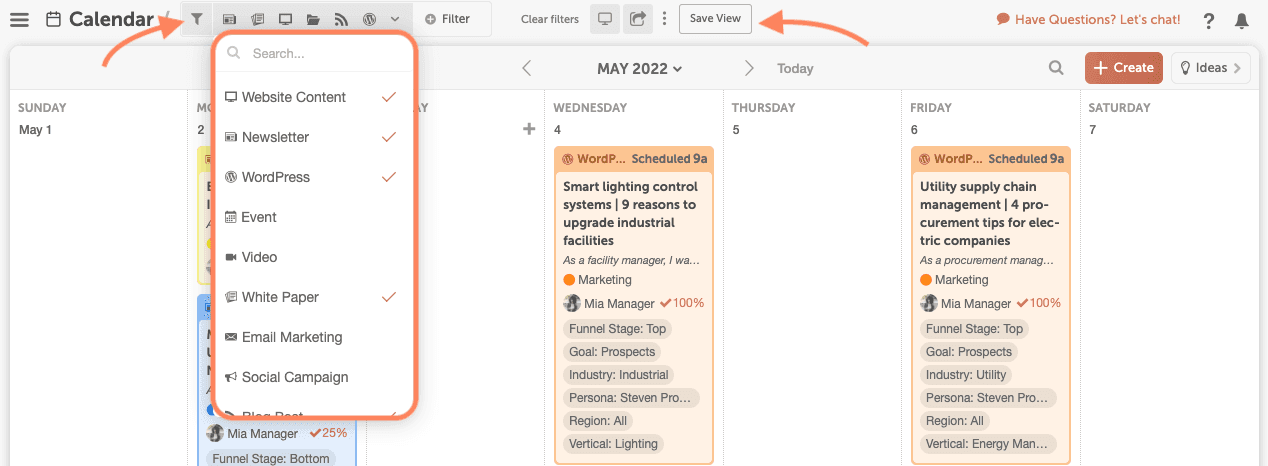Click Persona: Steven Pro… tag on Wednesday card

click(631, 398)
